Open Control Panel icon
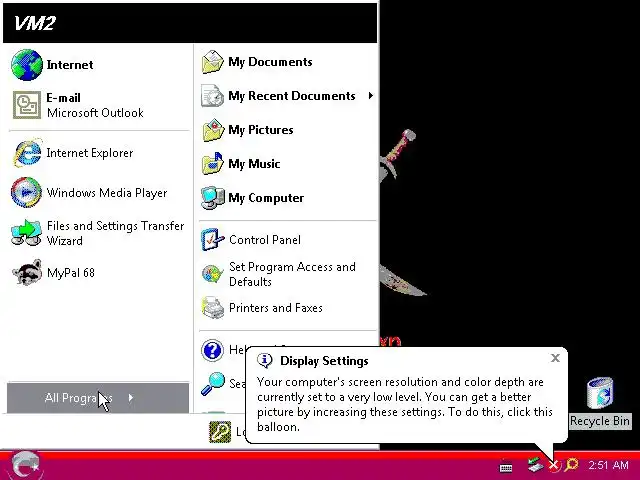 click(x=213, y=240)
